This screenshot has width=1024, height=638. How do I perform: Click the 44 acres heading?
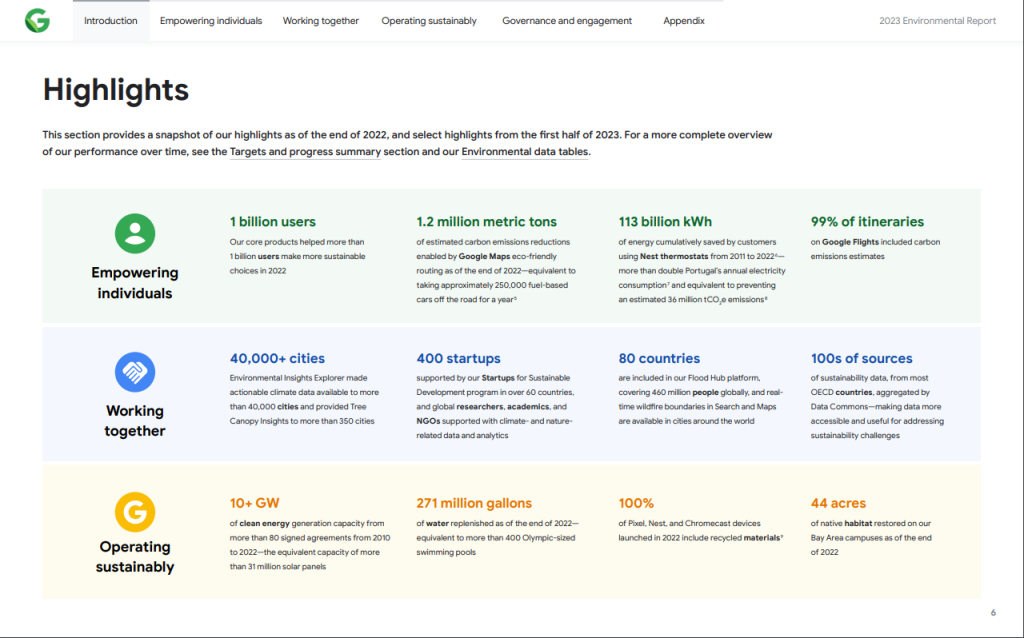pyautogui.click(x=838, y=503)
